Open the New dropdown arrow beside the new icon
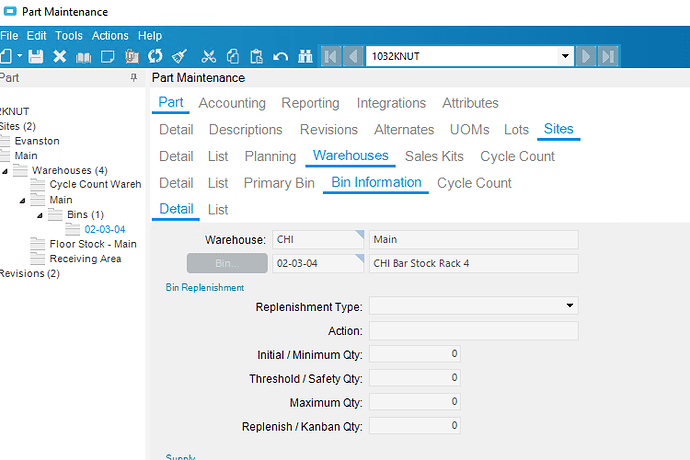The image size is (690, 460). [x=20, y=56]
